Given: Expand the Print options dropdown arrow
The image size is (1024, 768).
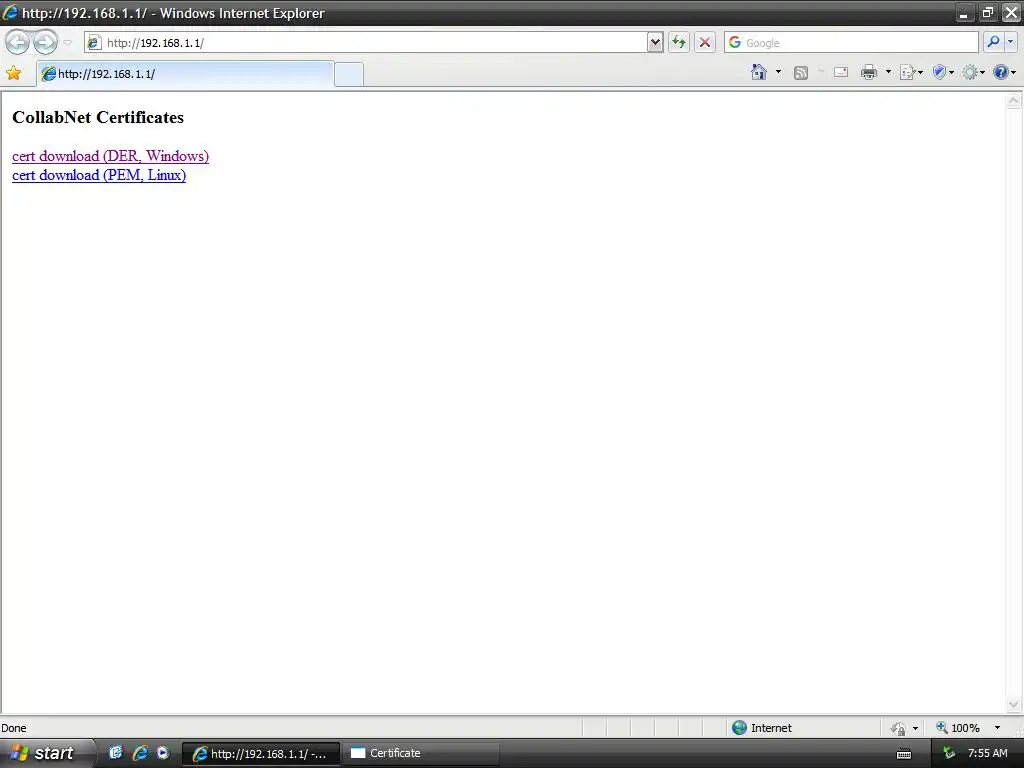Looking at the screenshot, I should (888, 72).
